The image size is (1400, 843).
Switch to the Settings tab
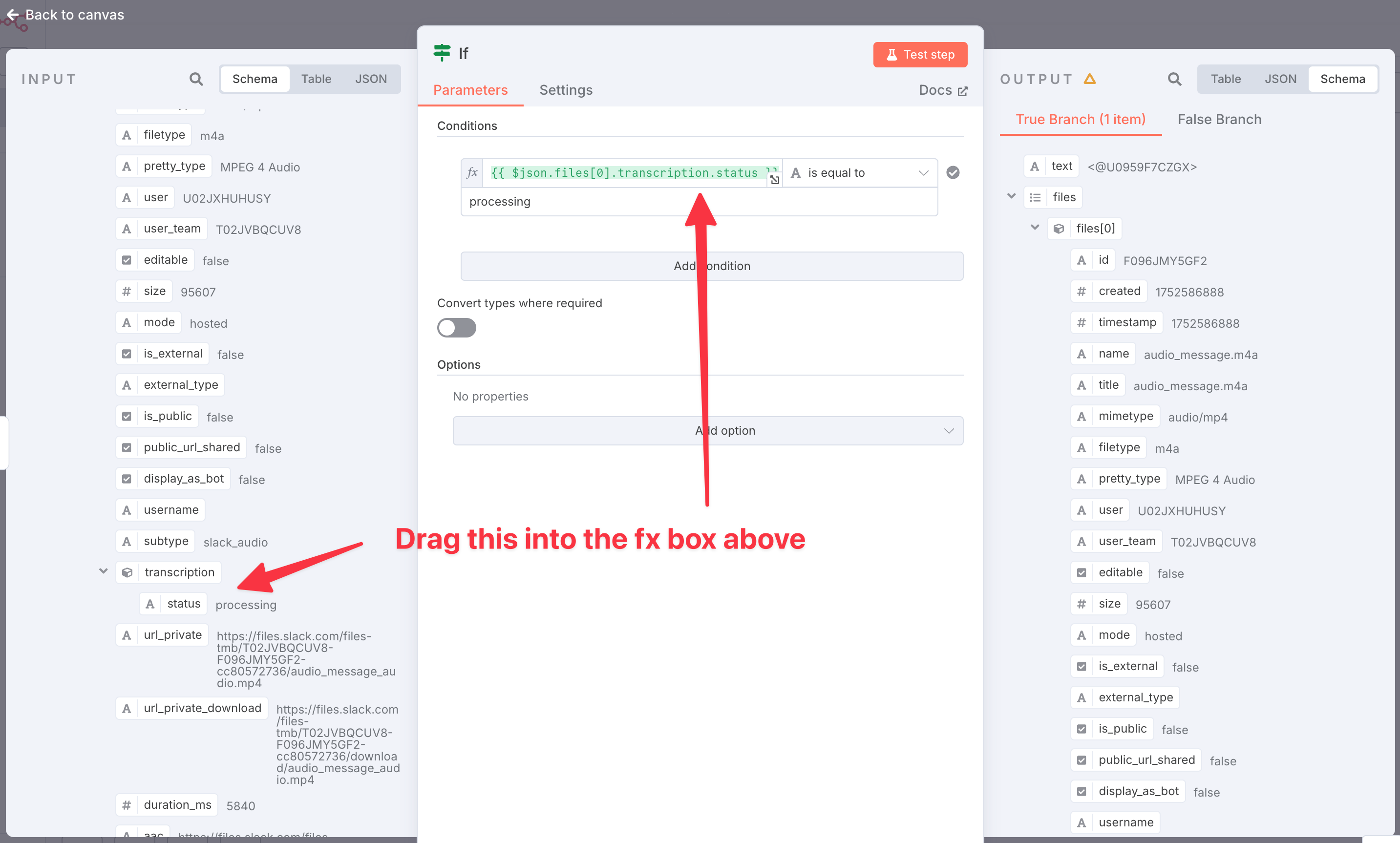pyautogui.click(x=565, y=90)
